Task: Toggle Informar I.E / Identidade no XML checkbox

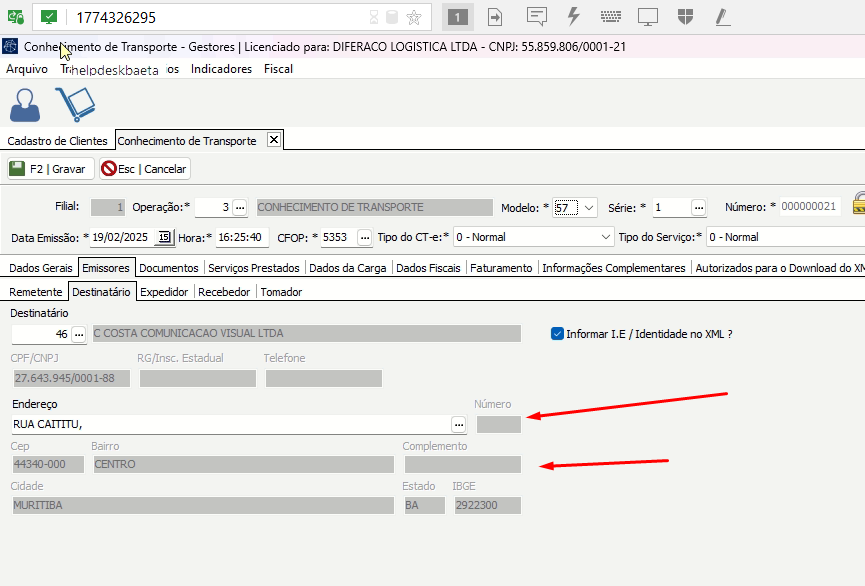Action: (558, 333)
